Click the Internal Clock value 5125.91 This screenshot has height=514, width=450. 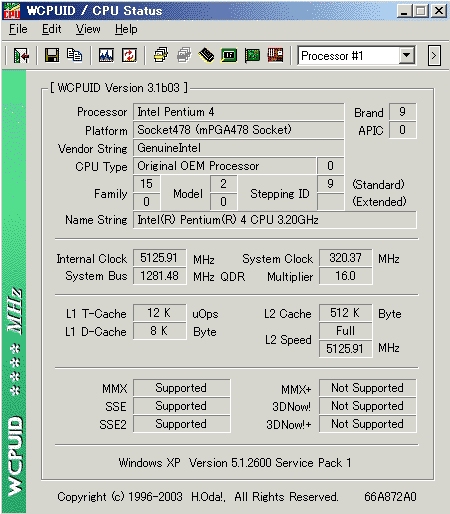(159, 258)
